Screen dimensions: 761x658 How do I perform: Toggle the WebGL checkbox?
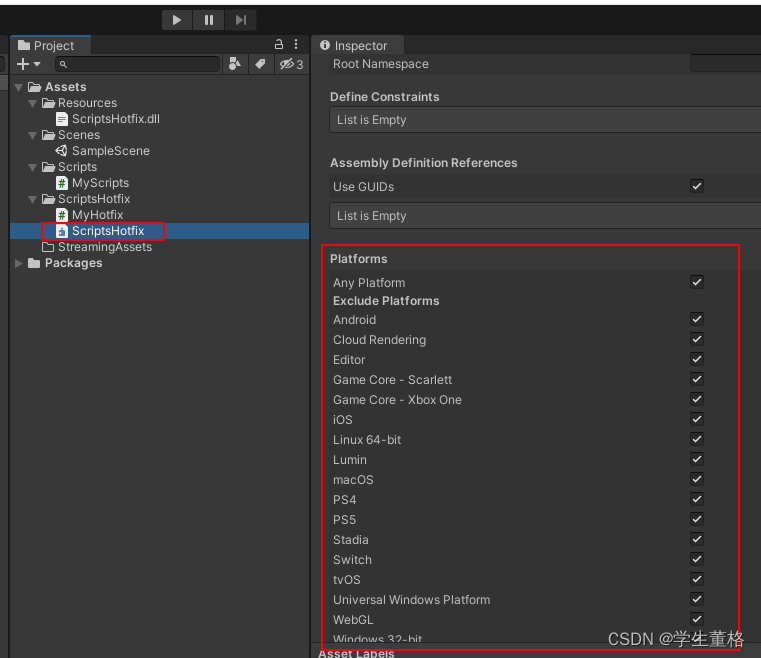(697, 619)
